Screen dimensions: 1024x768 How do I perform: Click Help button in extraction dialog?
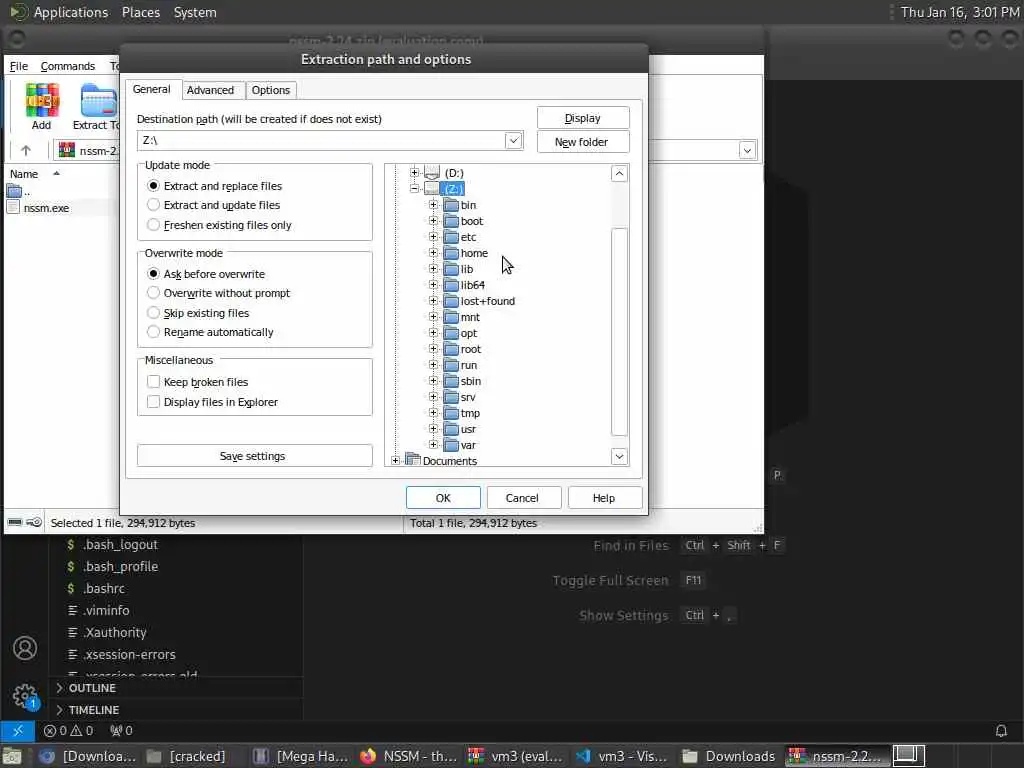pos(604,498)
